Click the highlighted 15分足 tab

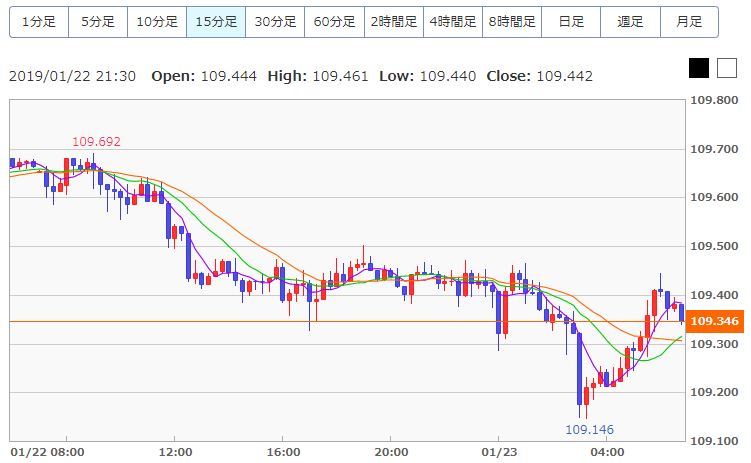[216, 22]
